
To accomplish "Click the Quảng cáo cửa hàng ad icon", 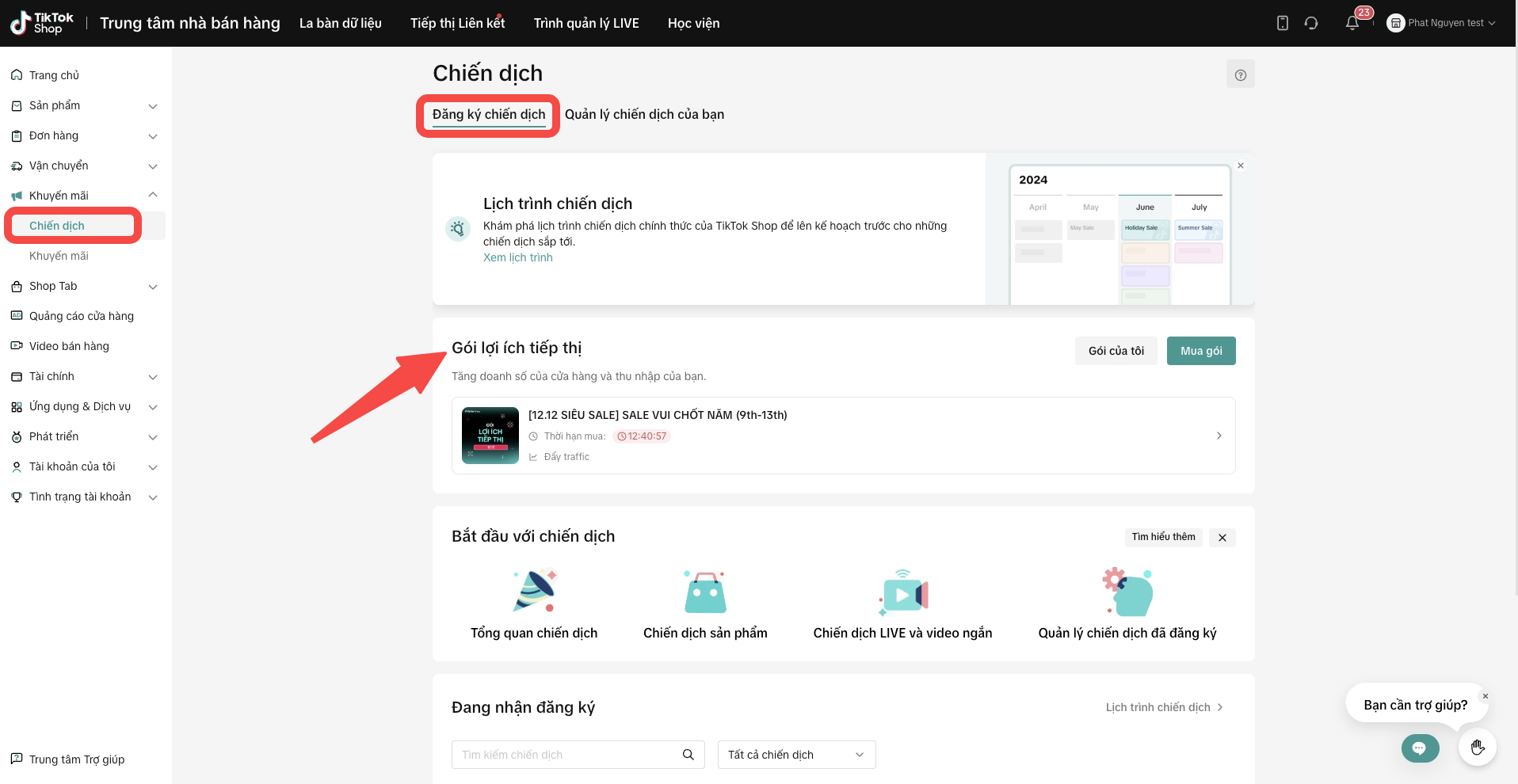I will pyautogui.click(x=17, y=316).
